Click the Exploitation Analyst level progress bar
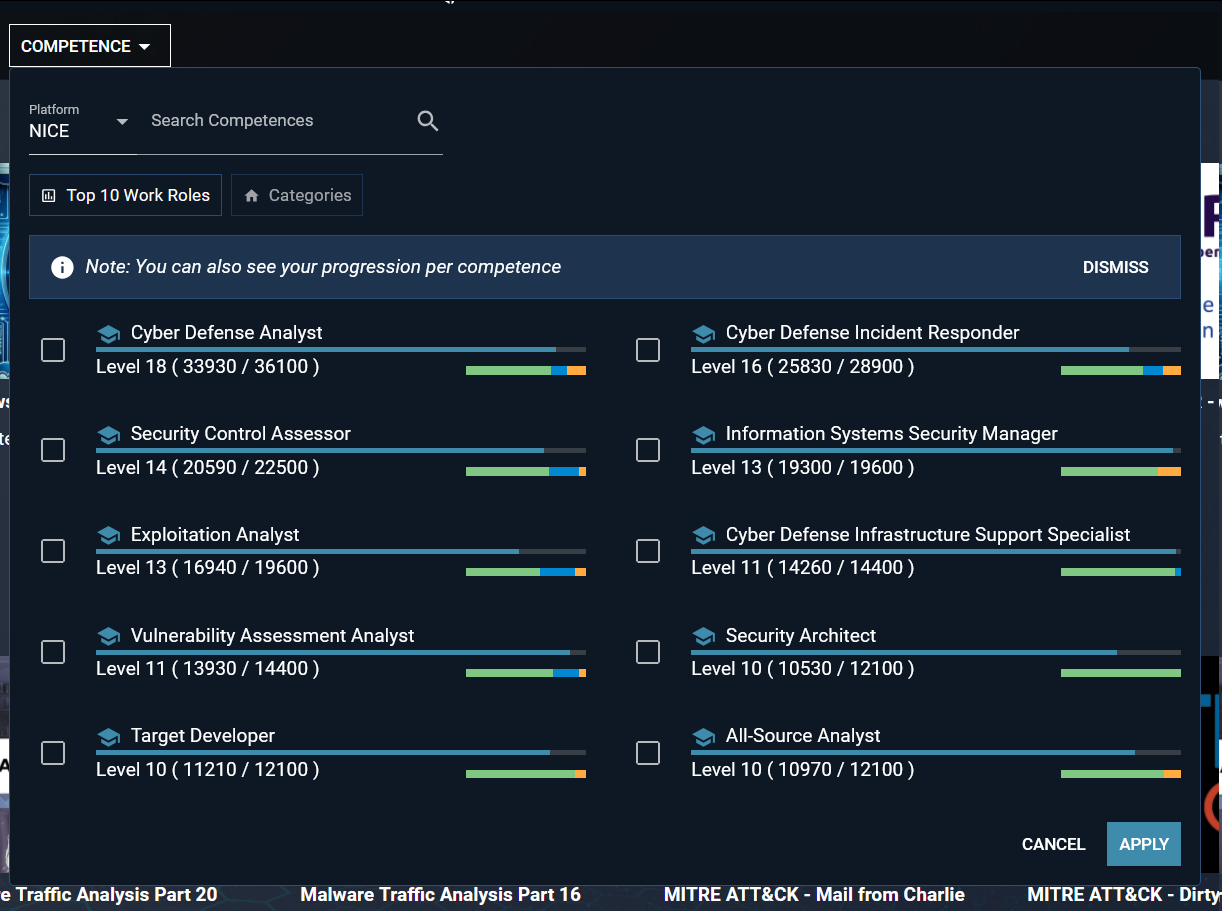Screen dimensions: 1222x911 (340, 551)
